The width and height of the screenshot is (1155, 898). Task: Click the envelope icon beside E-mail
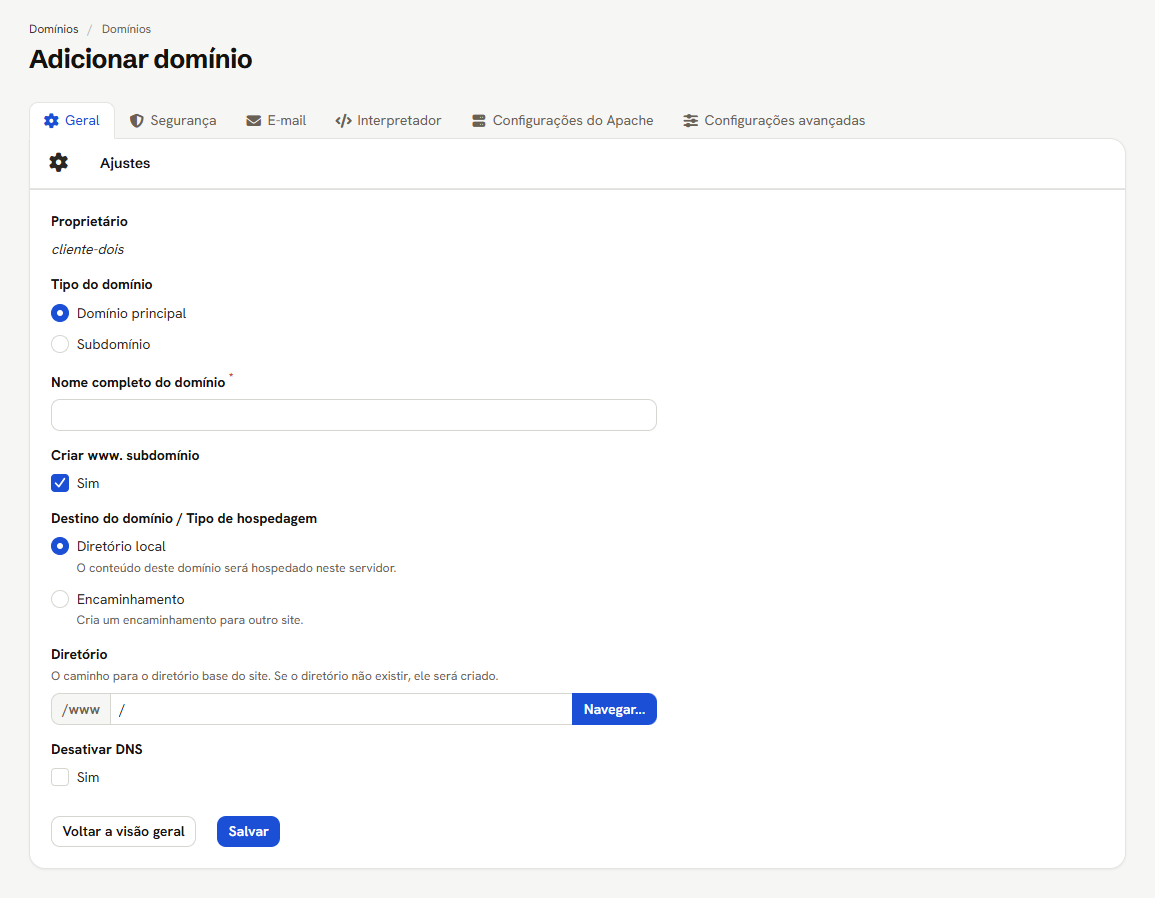coord(253,121)
